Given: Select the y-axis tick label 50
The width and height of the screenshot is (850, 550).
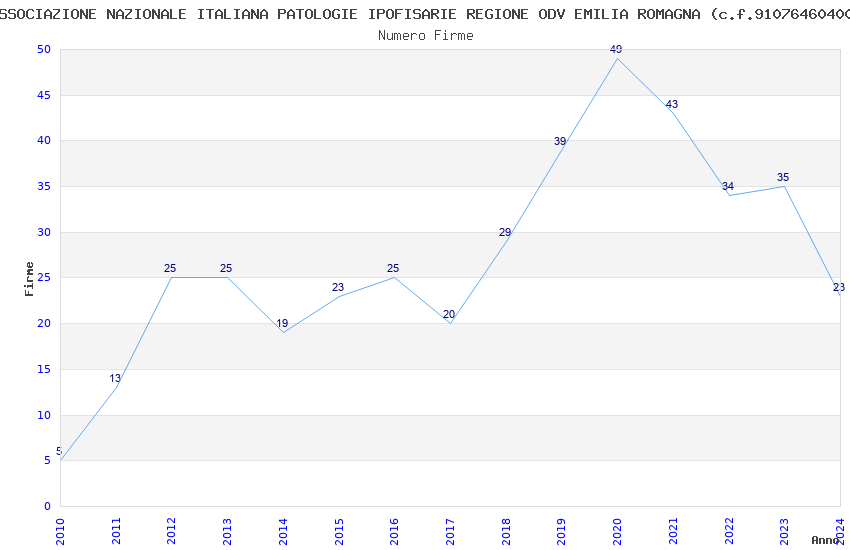Looking at the screenshot, I should click(x=44, y=49).
